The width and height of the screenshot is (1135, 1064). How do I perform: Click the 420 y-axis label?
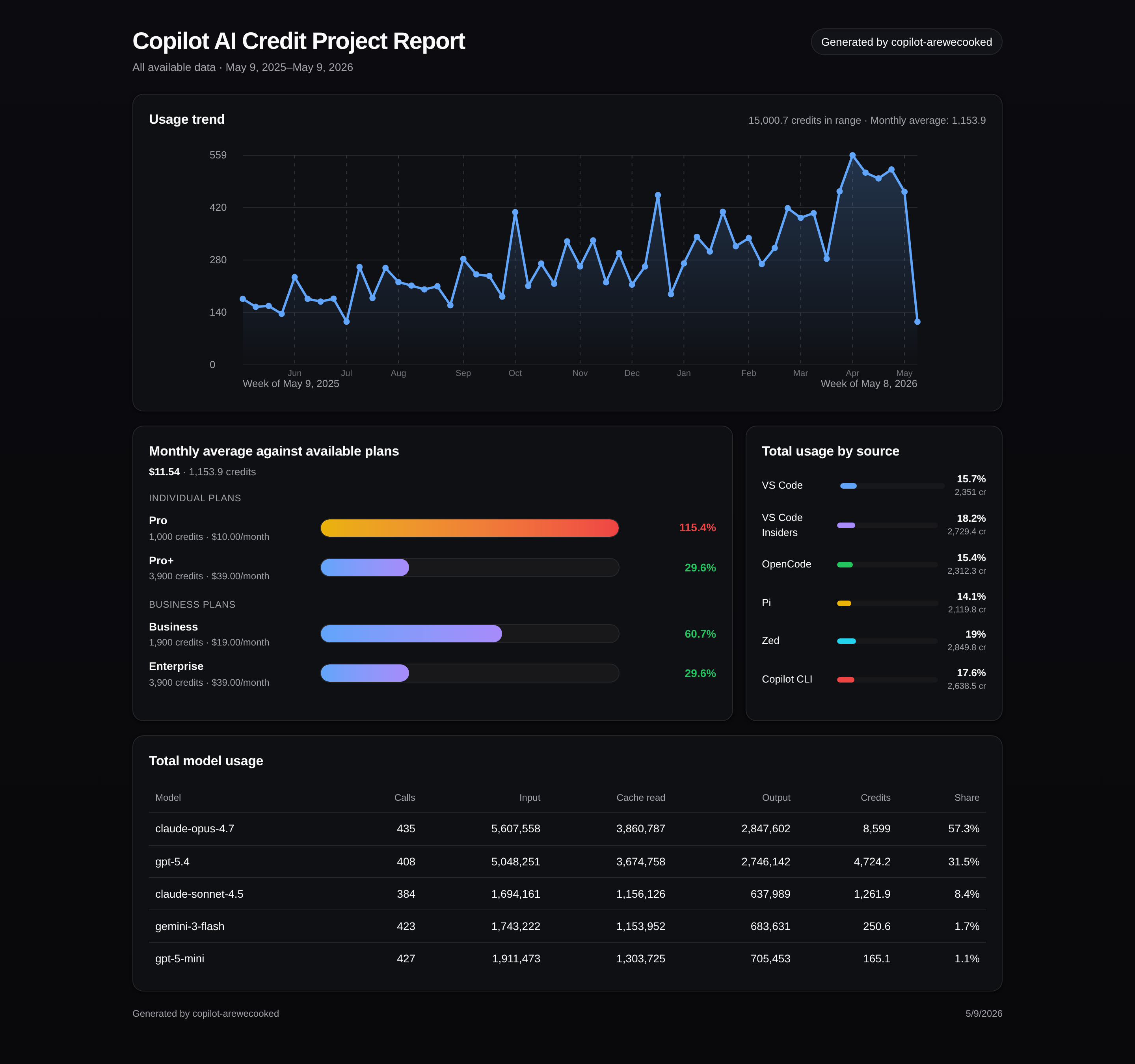pos(218,208)
